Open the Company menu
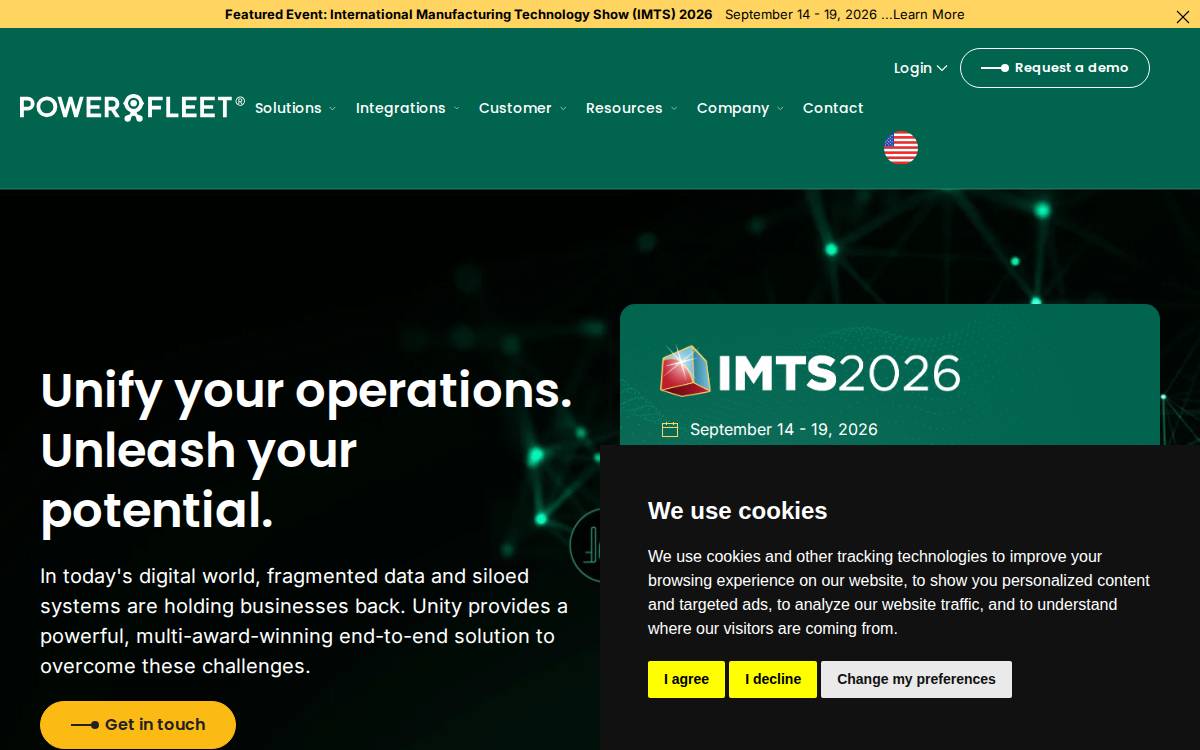Image resolution: width=1200 pixels, height=750 pixels. 740,108
